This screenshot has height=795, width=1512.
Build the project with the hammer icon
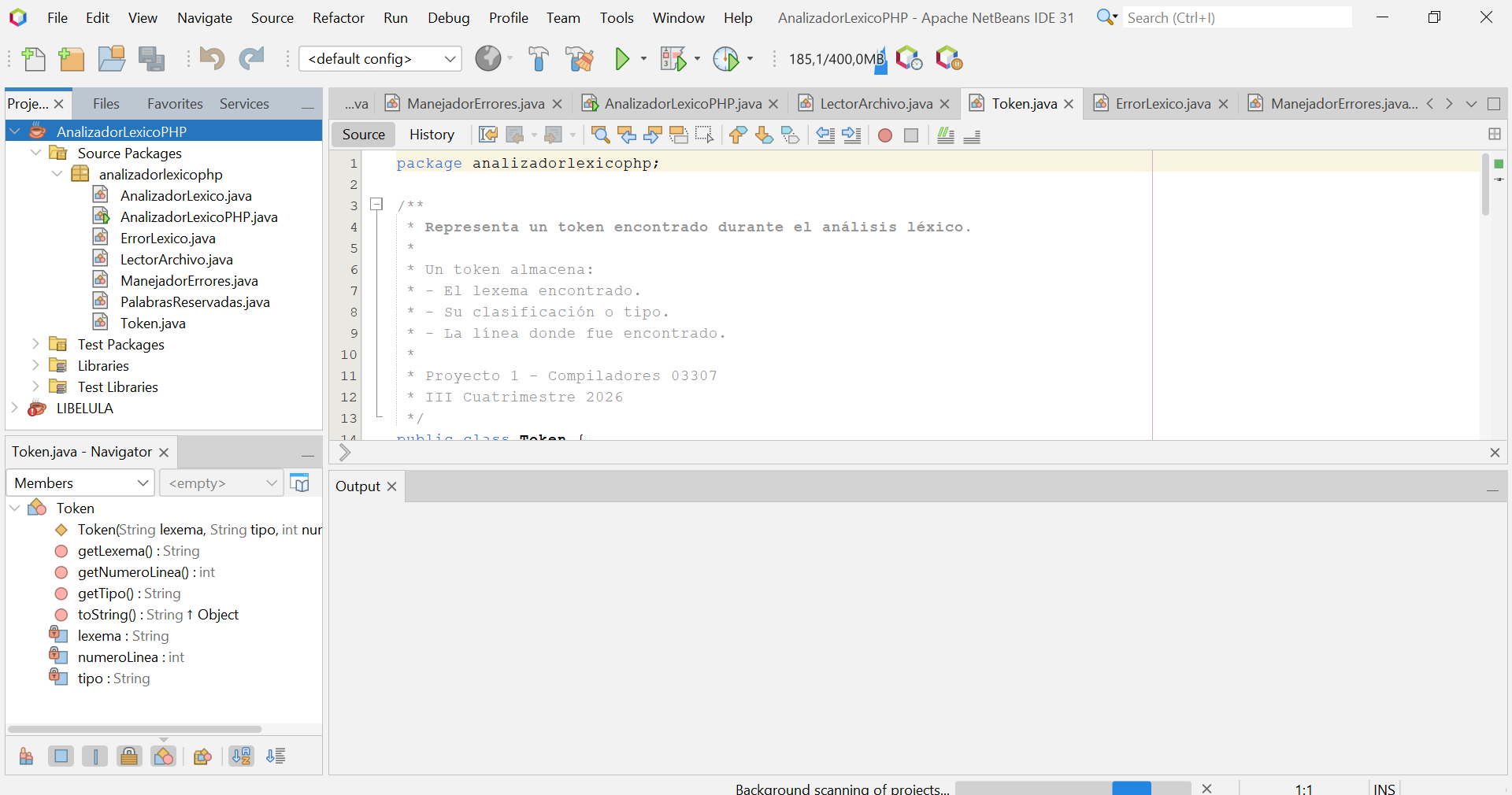tap(539, 59)
